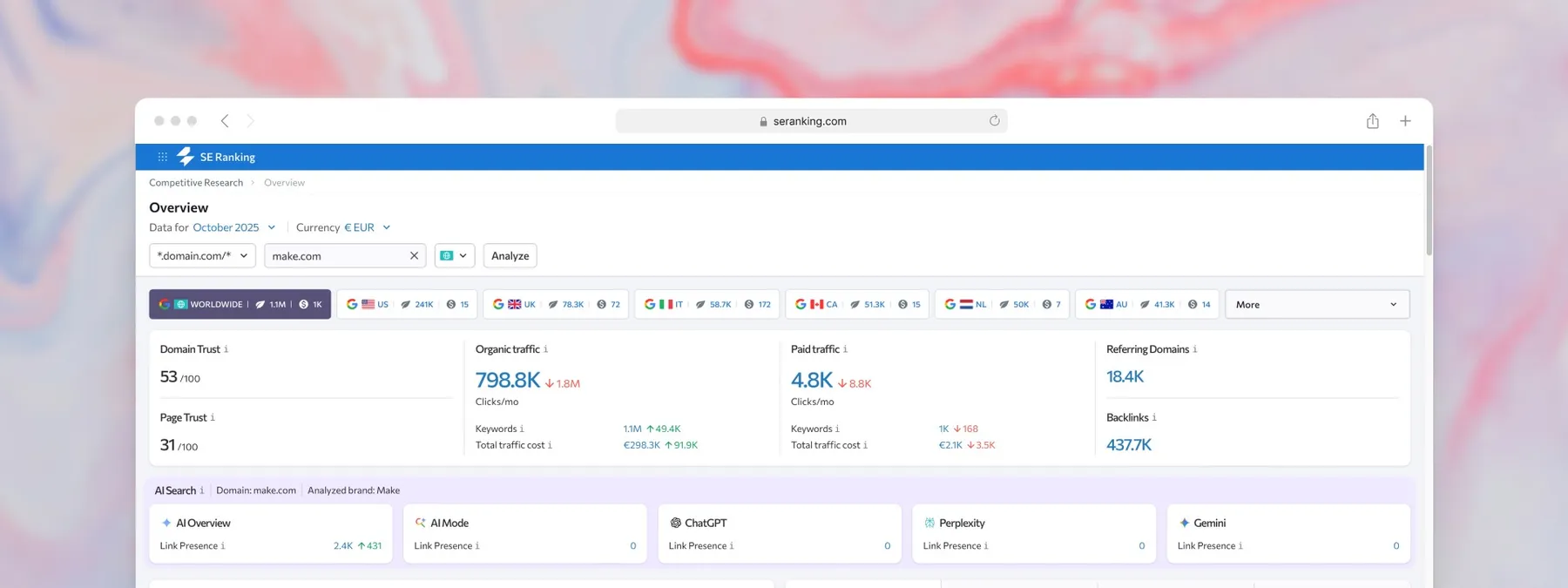Image resolution: width=1568 pixels, height=588 pixels.
Task: Go back using the browser back arrow
Action: pyautogui.click(x=225, y=121)
